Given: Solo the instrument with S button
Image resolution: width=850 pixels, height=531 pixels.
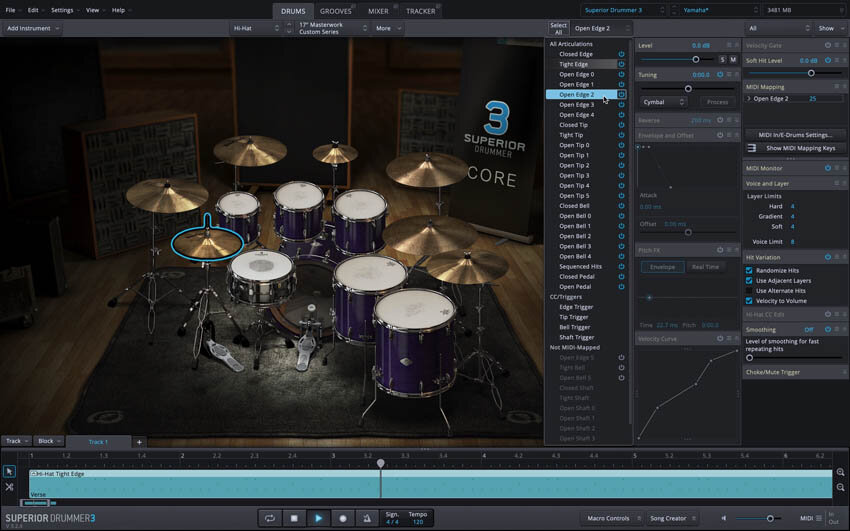Looking at the screenshot, I should click(x=723, y=60).
